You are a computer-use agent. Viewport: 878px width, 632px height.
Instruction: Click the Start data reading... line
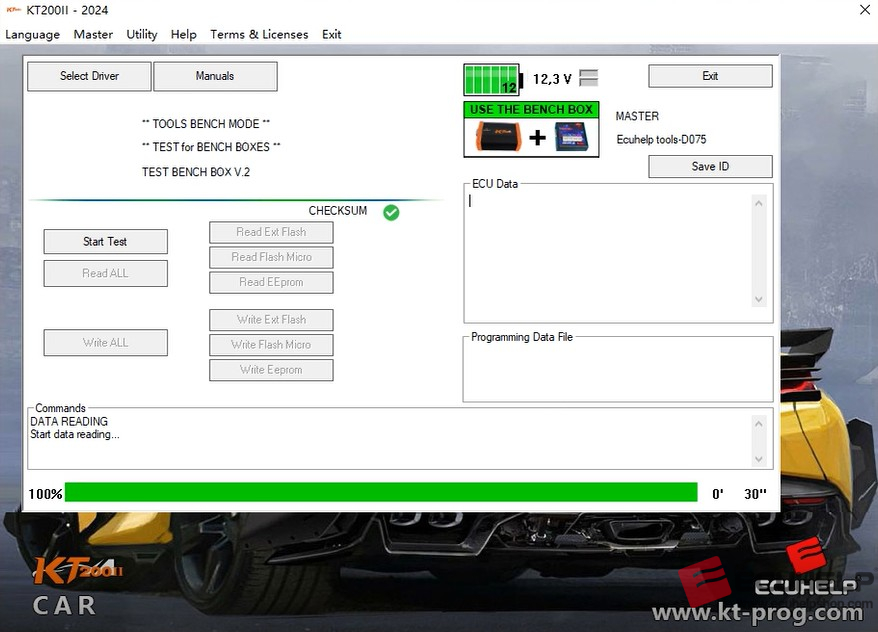(x=74, y=434)
